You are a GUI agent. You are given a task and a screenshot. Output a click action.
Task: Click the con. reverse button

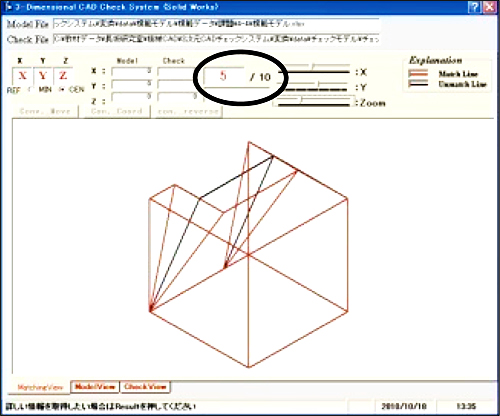pyautogui.click(x=188, y=111)
